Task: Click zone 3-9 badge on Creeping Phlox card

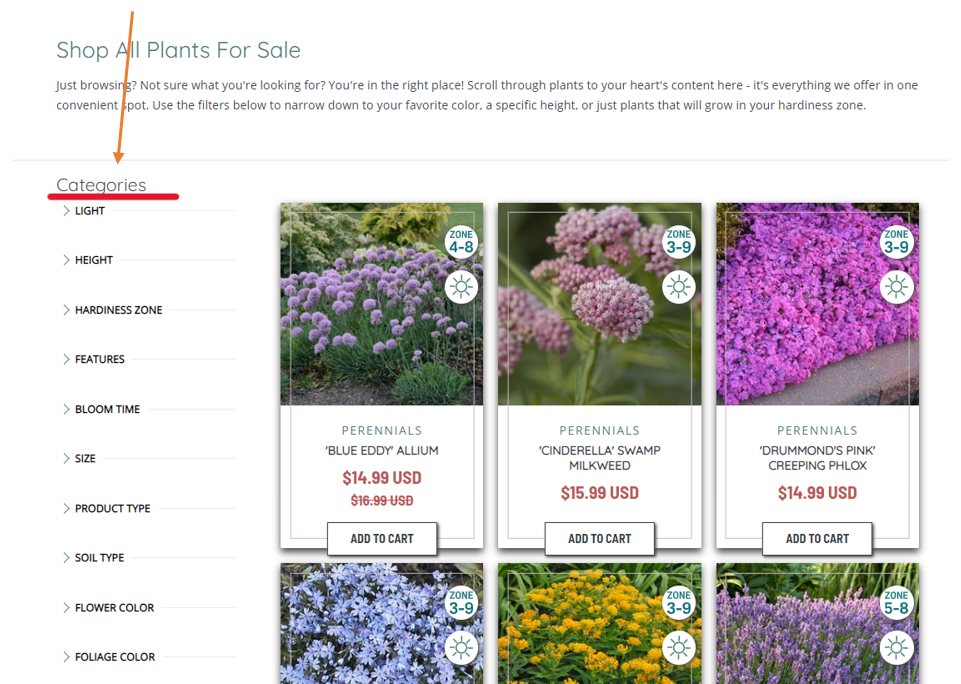Action: coord(897,242)
